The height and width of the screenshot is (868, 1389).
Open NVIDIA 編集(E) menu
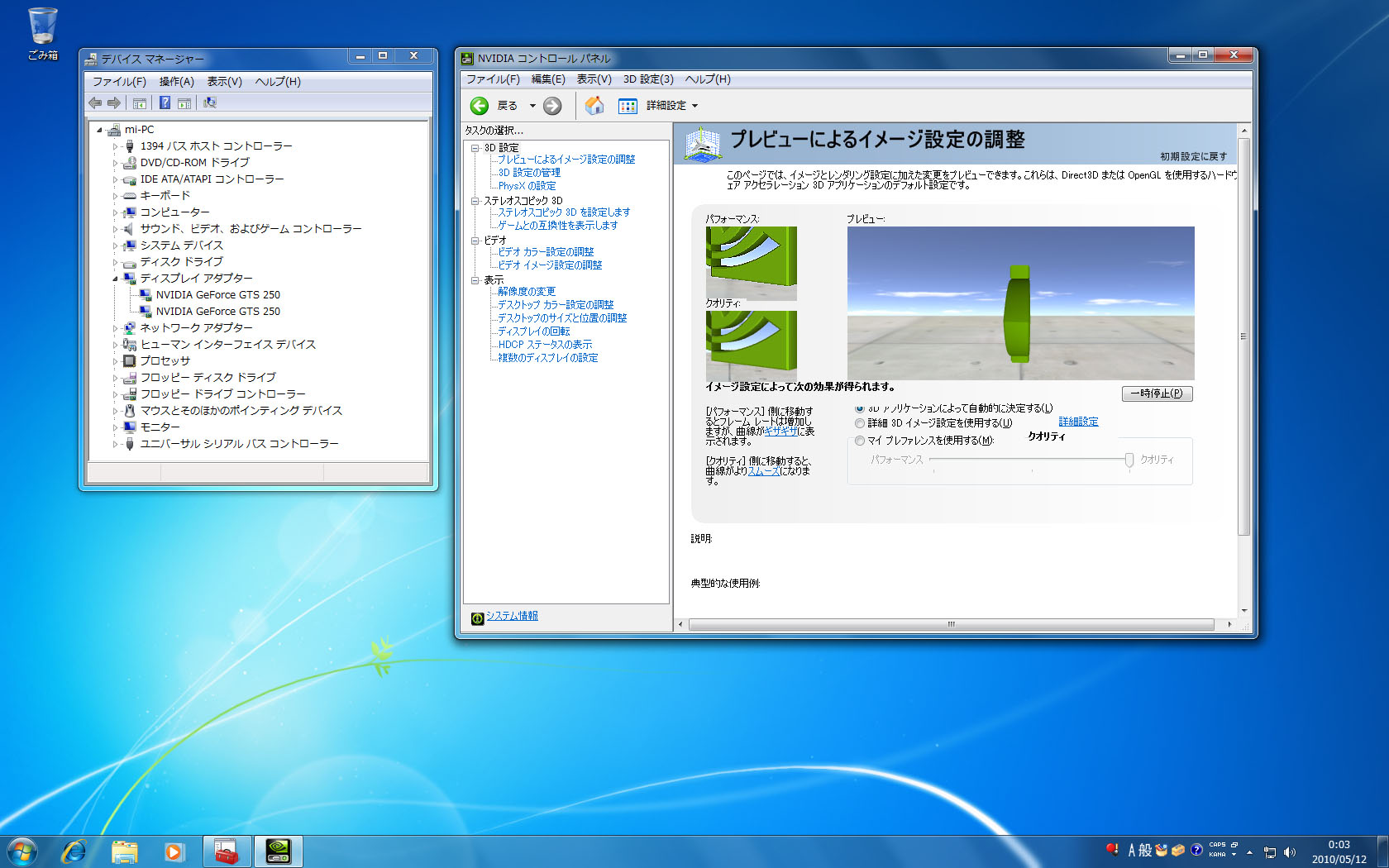(548, 79)
